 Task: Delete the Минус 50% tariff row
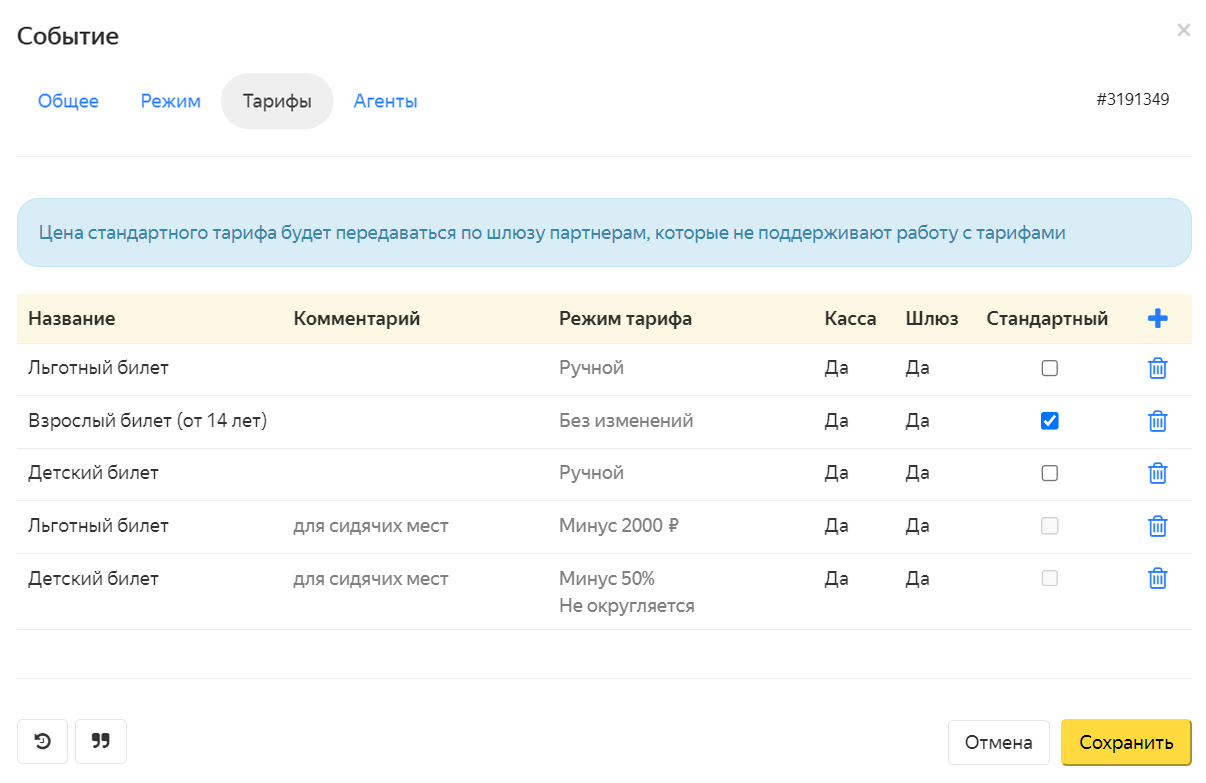pyautogui.click(x=1157, y=578)
